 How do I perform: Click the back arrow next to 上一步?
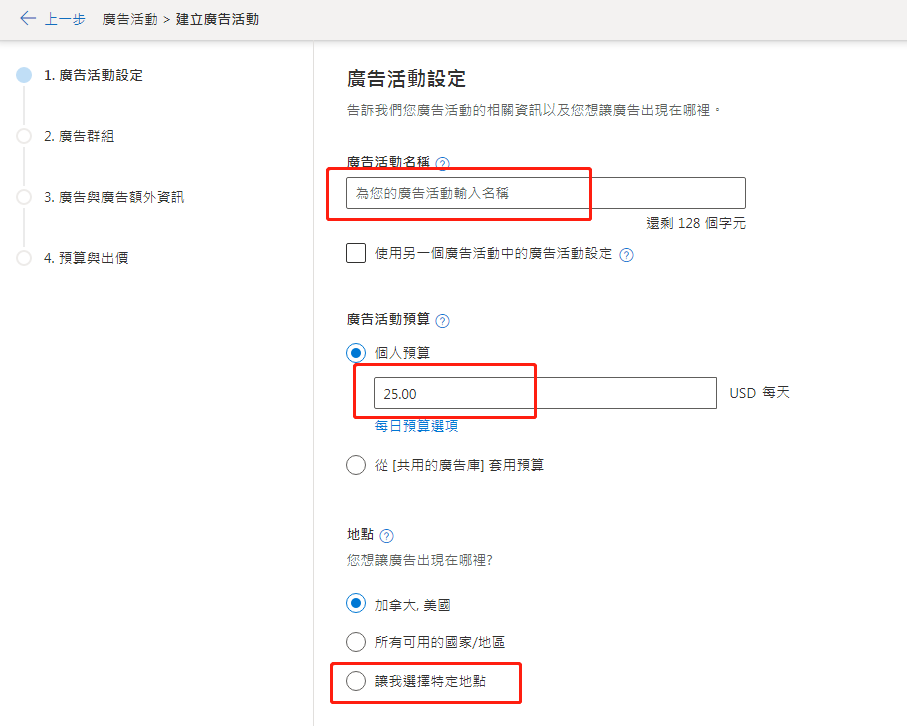pos(28,18)
